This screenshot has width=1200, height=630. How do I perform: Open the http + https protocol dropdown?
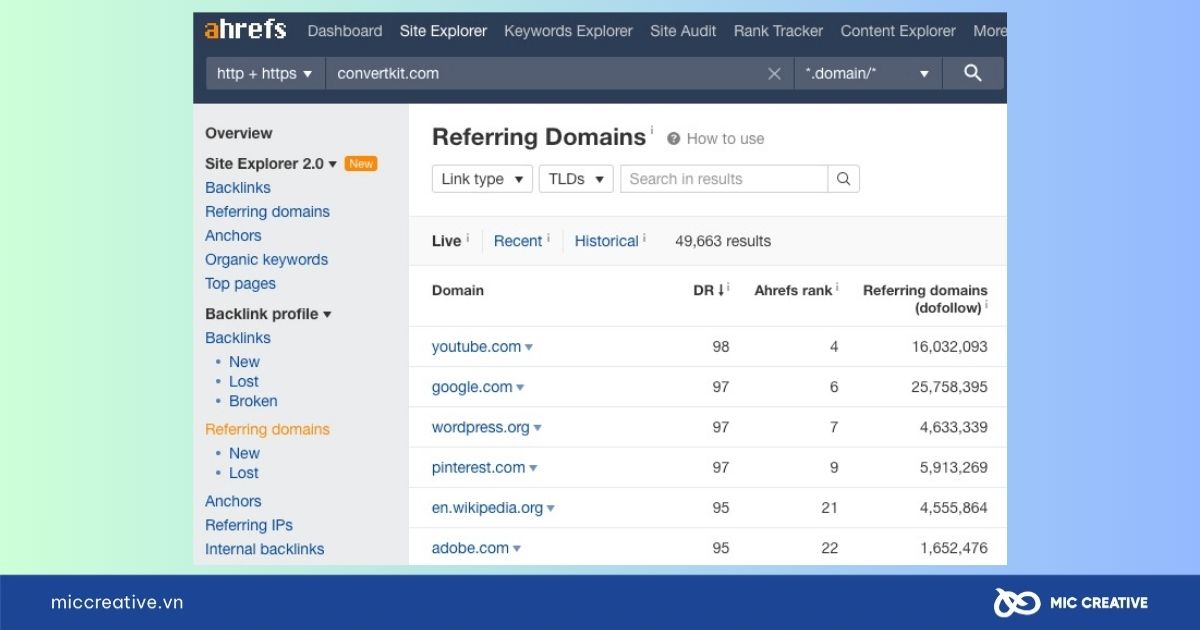pyautogui.click(x=265, y=73)
